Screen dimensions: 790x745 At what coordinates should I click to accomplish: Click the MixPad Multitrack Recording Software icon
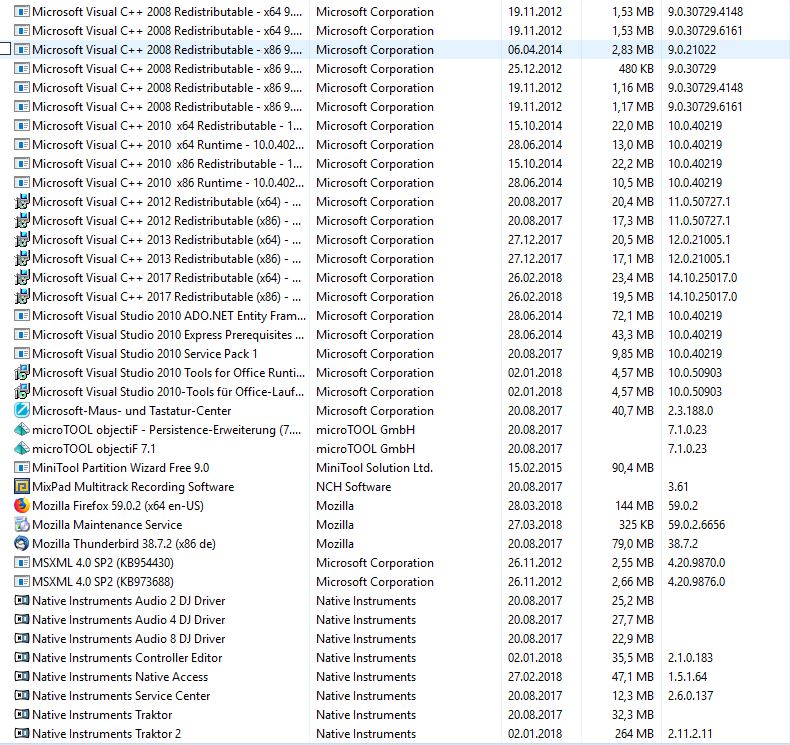22,487
